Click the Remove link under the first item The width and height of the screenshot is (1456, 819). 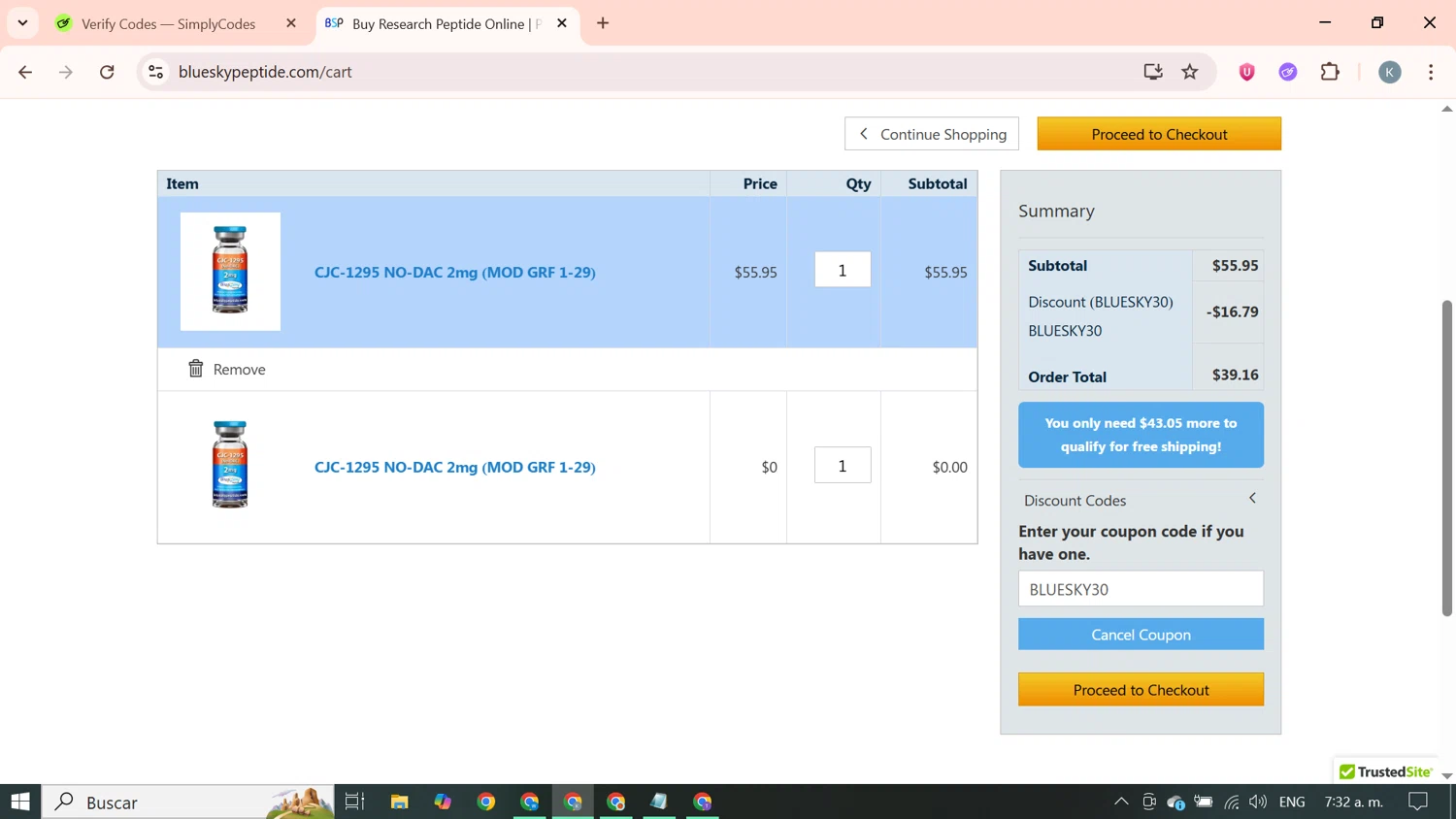pos(239,370)
